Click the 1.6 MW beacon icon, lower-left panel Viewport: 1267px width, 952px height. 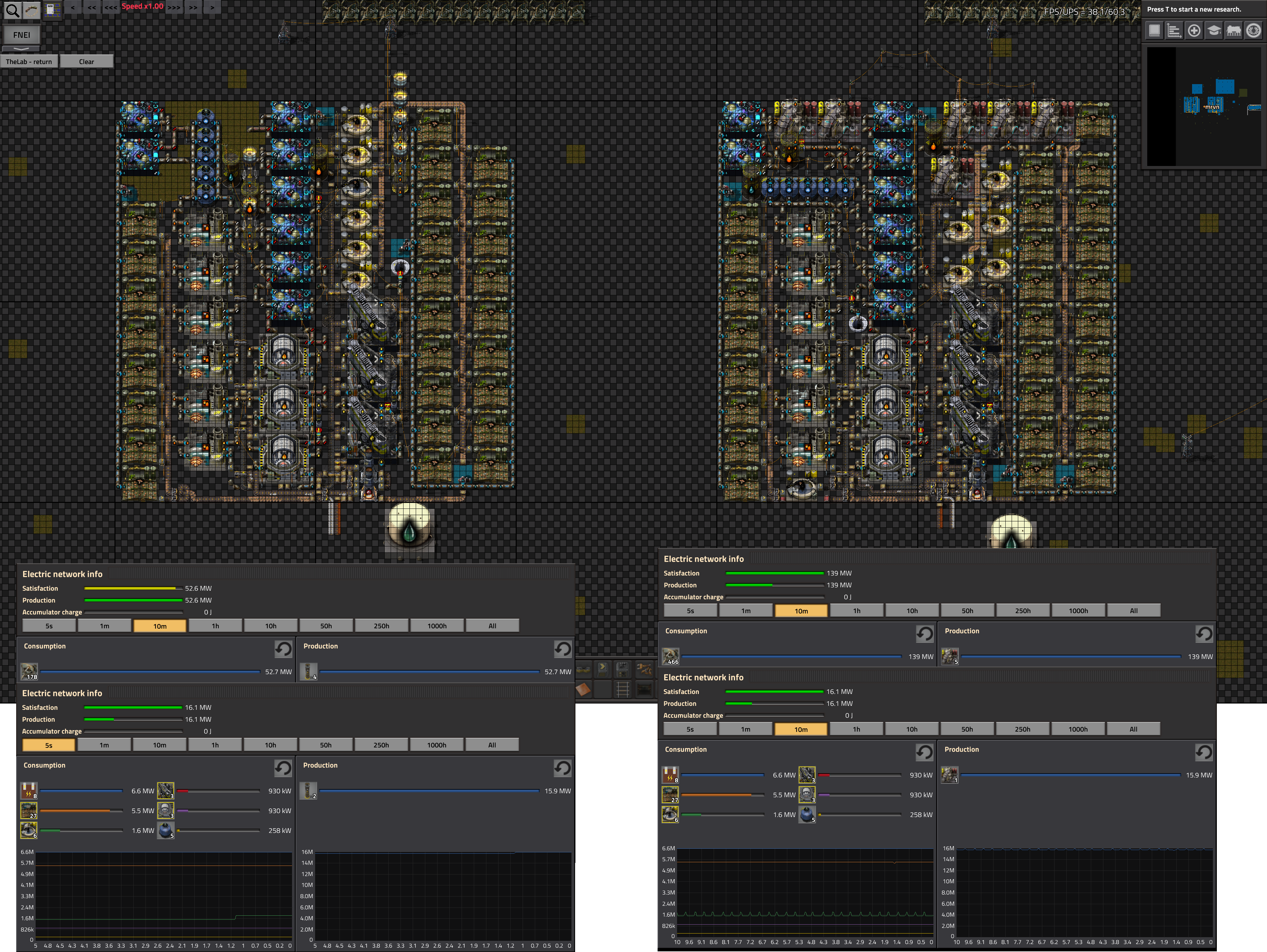[29, 830]
